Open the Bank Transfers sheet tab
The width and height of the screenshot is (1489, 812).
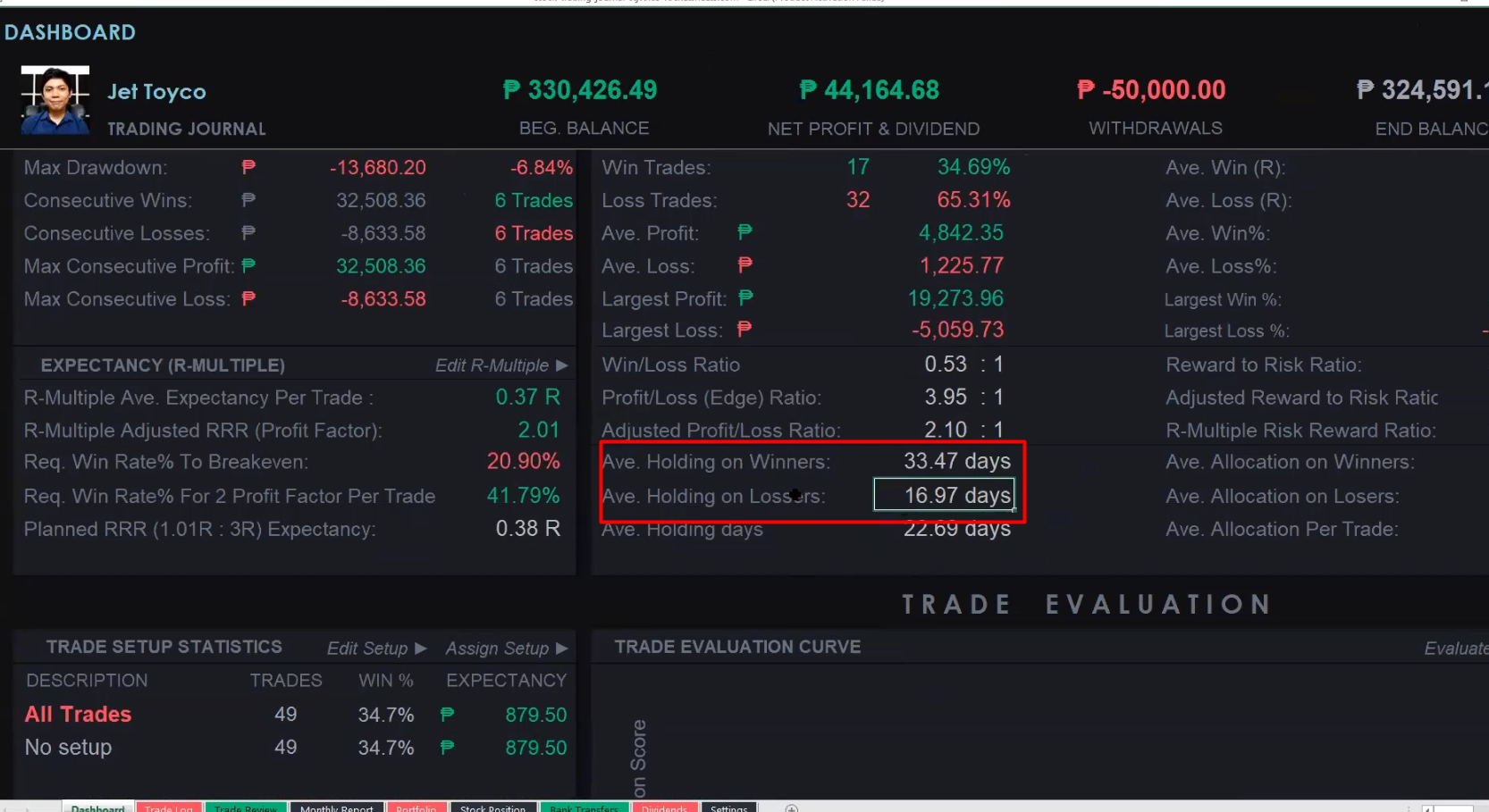[584, 808]
